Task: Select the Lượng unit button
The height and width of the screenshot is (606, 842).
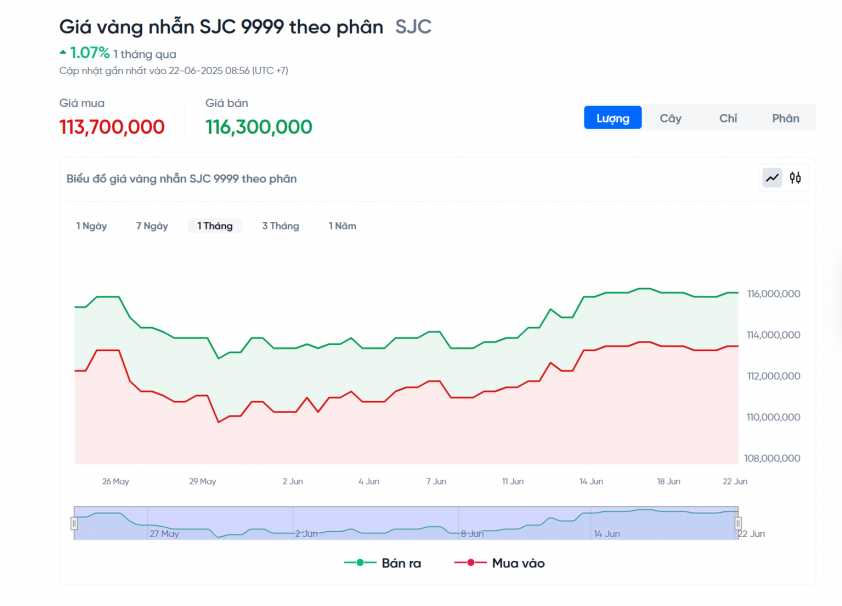Action: click(613, 118)
